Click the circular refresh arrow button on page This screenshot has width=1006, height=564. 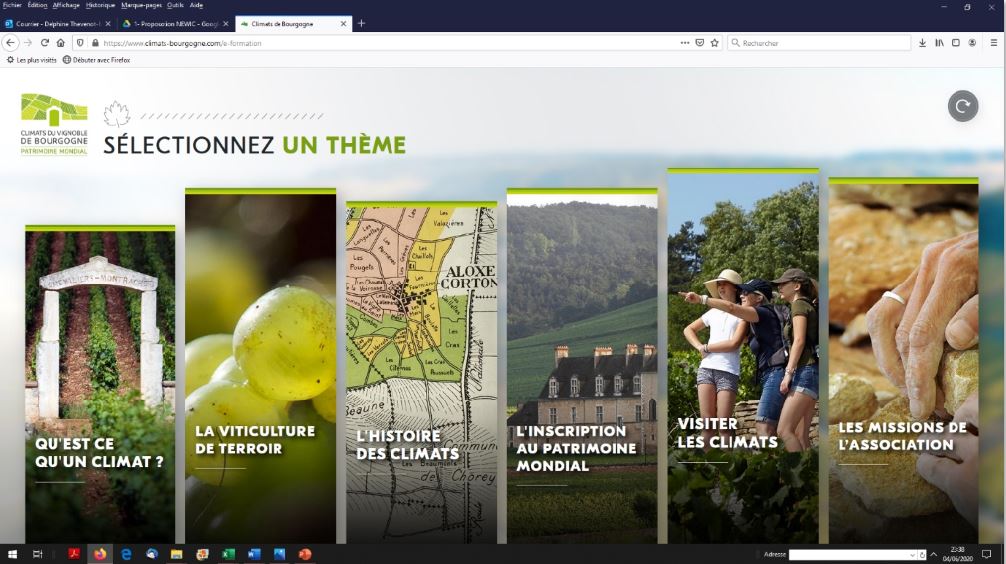(962, 106)
